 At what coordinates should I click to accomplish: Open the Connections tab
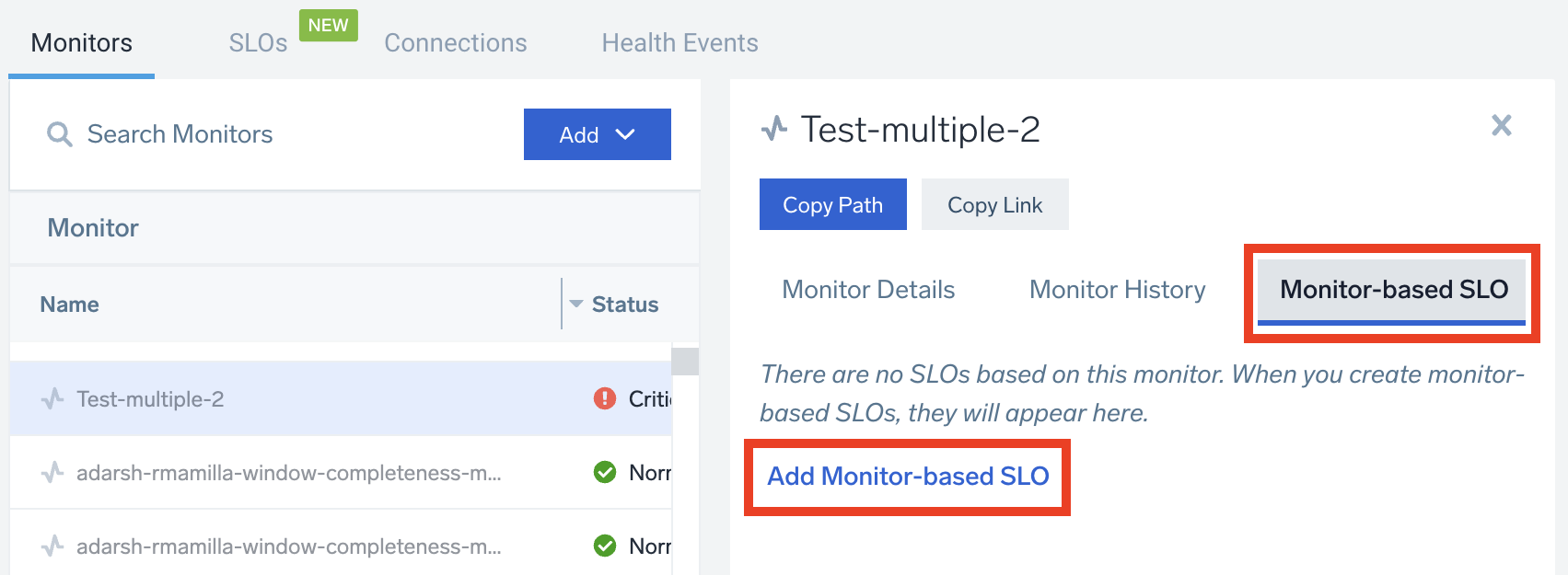point(456,43)
